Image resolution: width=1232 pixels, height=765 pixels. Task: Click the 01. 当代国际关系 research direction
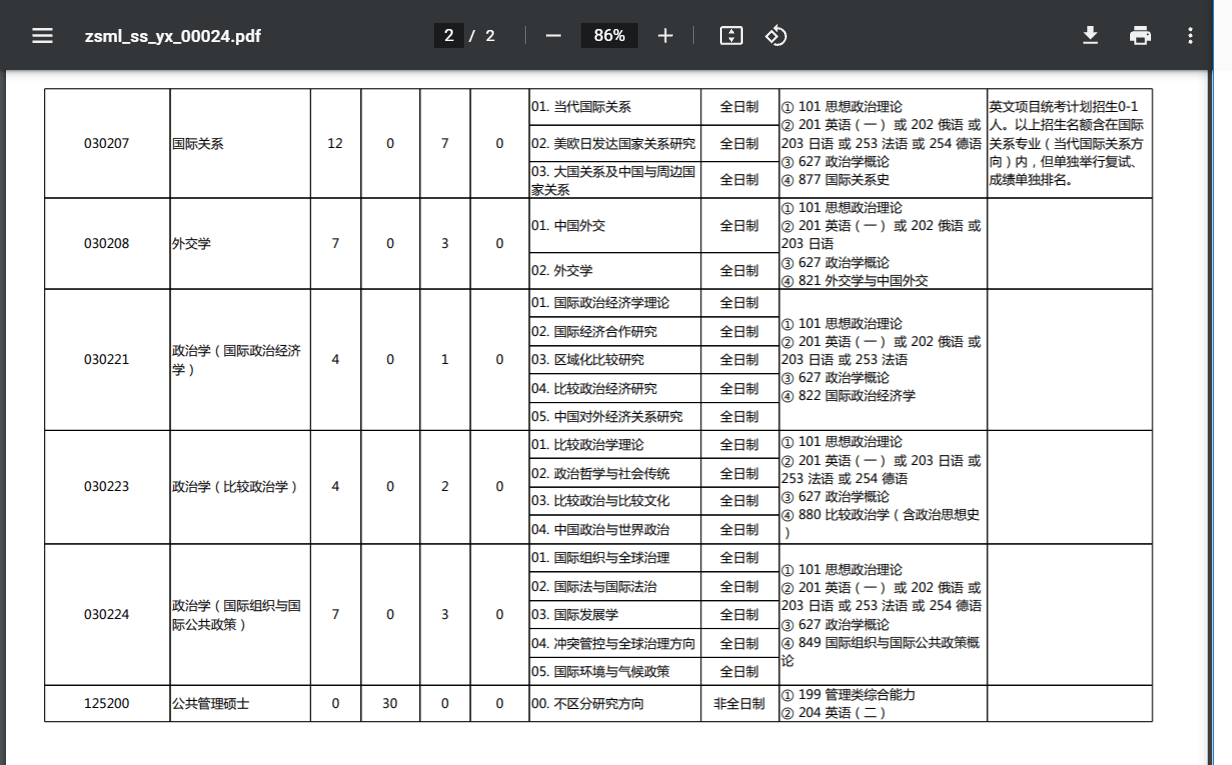click(x=581, y=107)
